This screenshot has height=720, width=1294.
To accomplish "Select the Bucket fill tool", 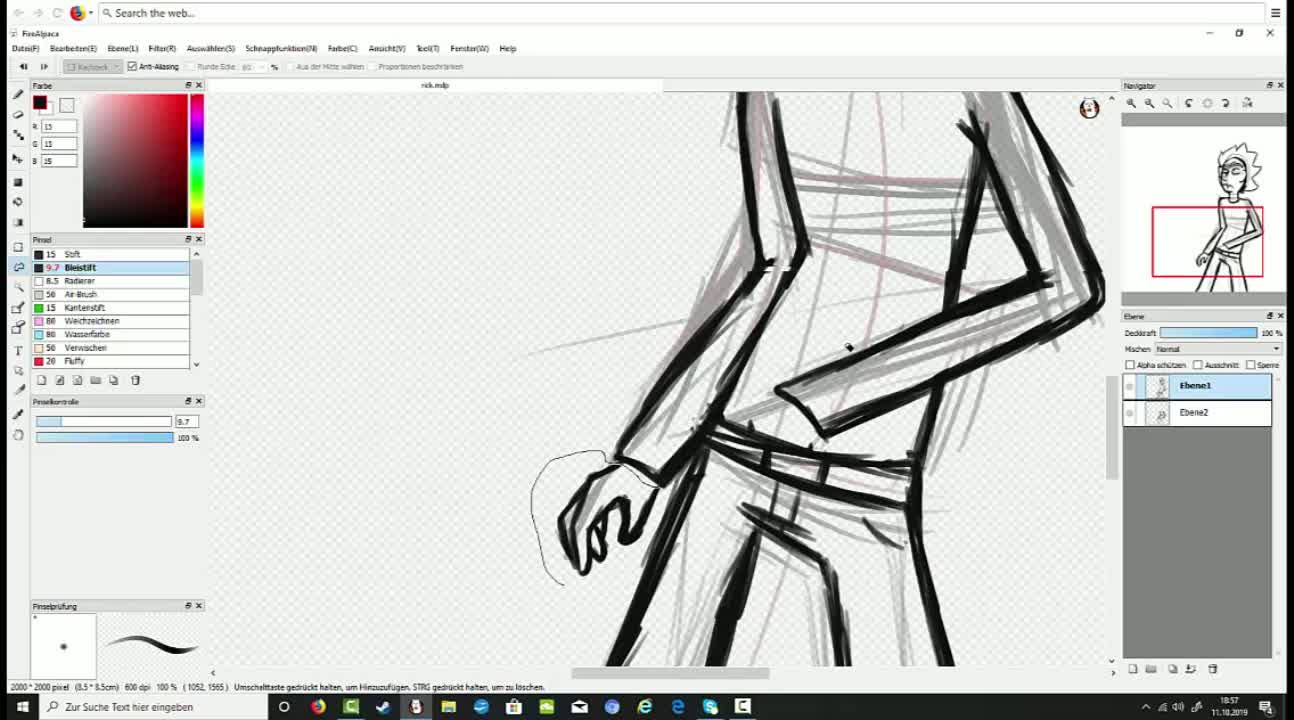I will [x=18, y=202].
